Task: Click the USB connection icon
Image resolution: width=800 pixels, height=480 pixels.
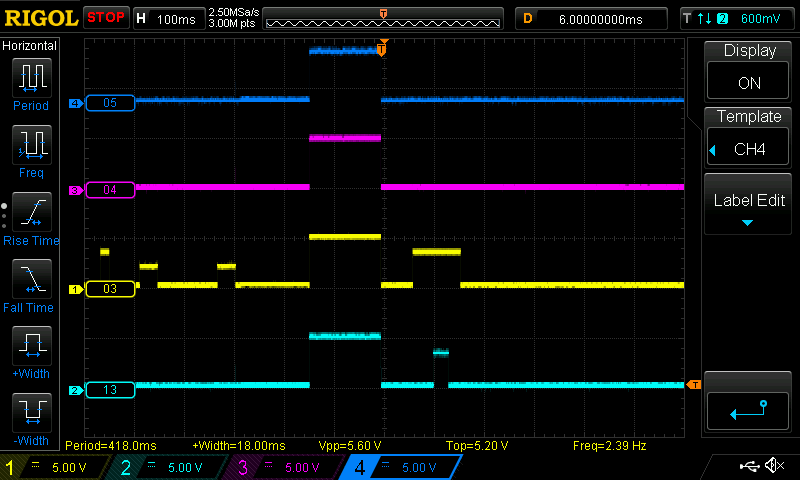Action: click(x=748, y=466)
